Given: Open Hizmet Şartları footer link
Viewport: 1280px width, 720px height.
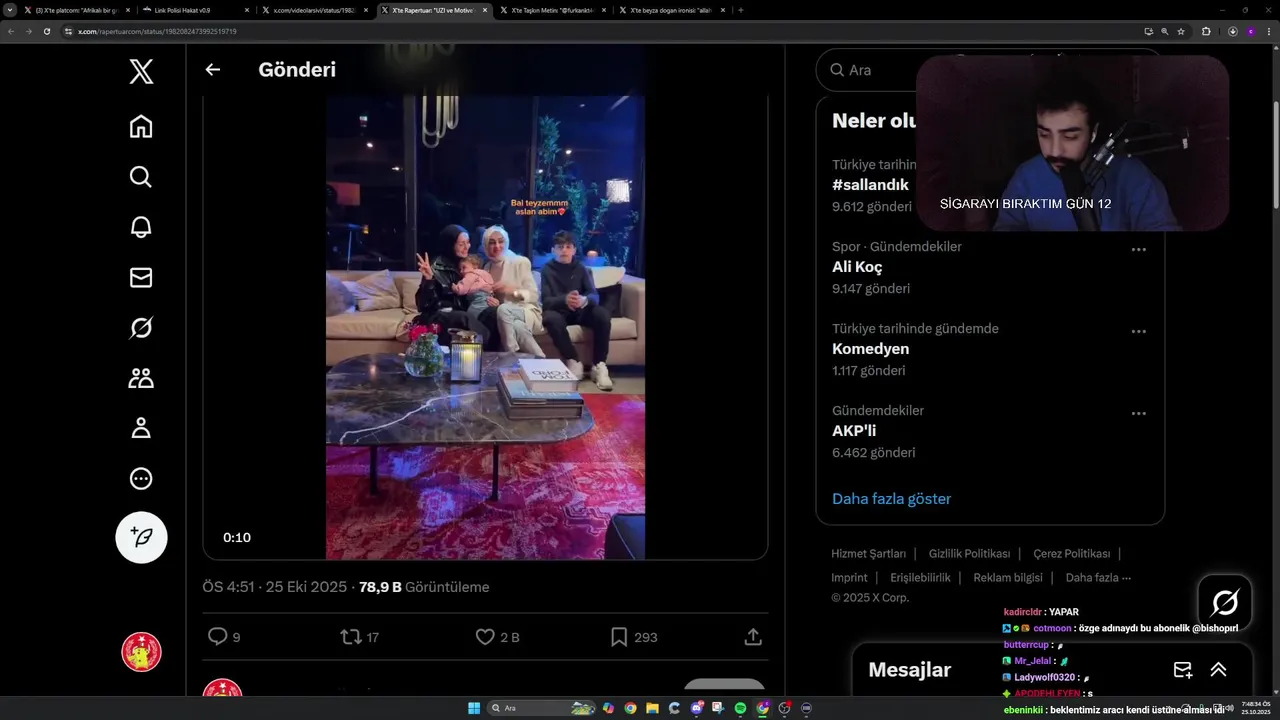Looking at the screenshot, I should click(868, 554).
